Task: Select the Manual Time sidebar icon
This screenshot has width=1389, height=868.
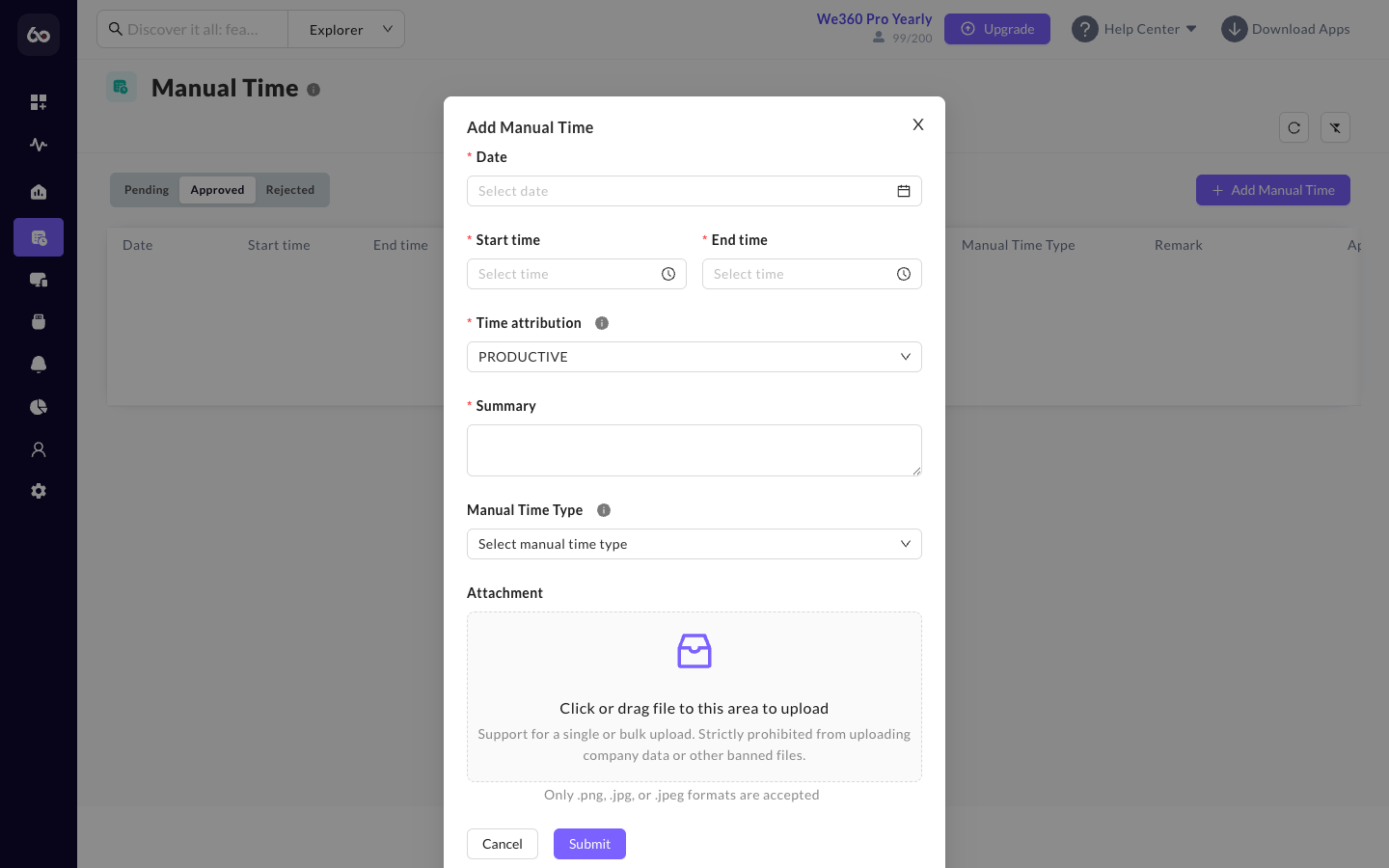Action: 39,237
